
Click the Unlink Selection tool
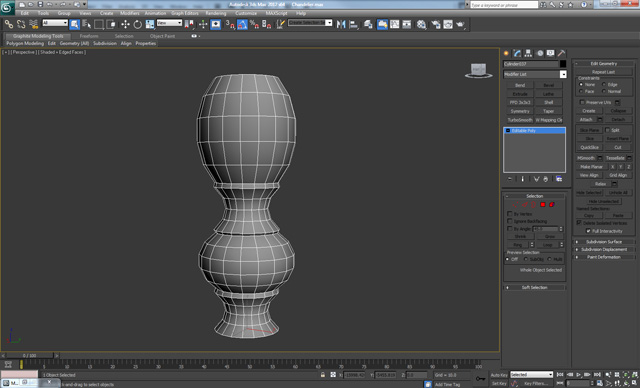coord(21,24)
